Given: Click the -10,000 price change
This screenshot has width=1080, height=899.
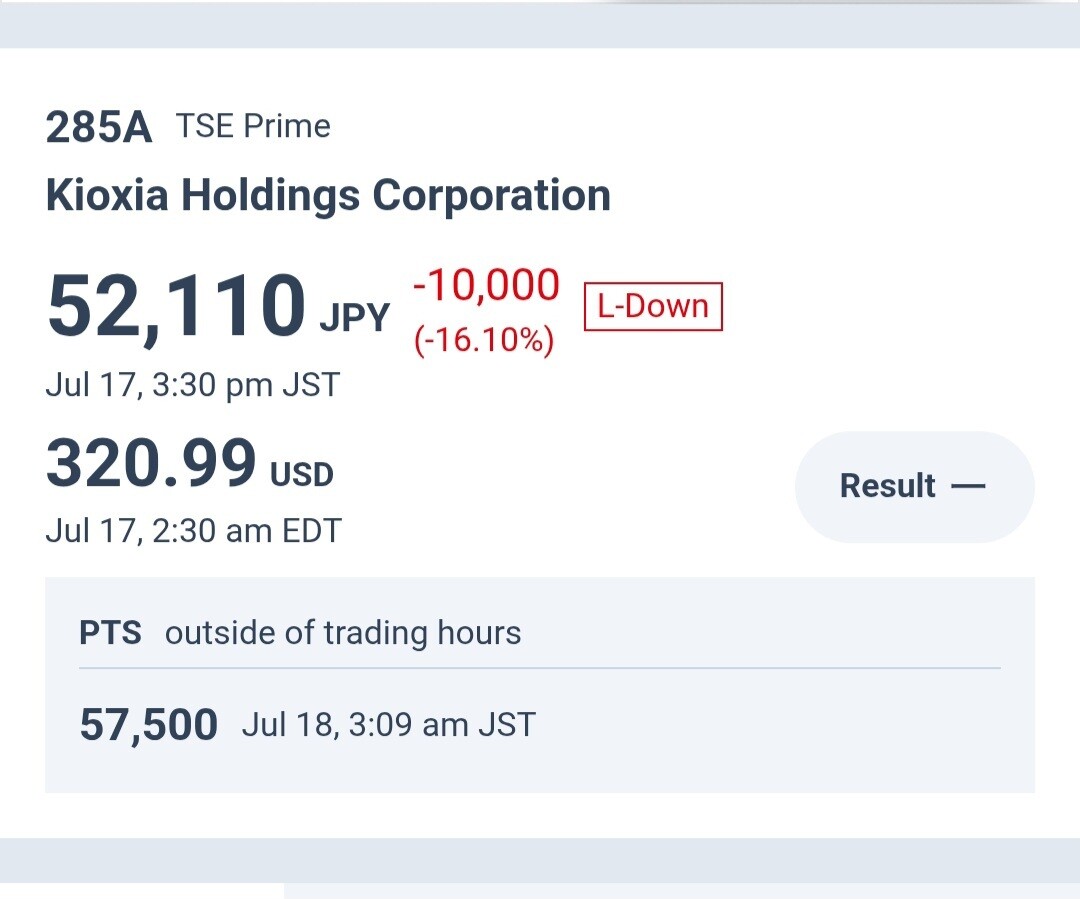Looking at the screenshot, I should click(x=486, y=285).
